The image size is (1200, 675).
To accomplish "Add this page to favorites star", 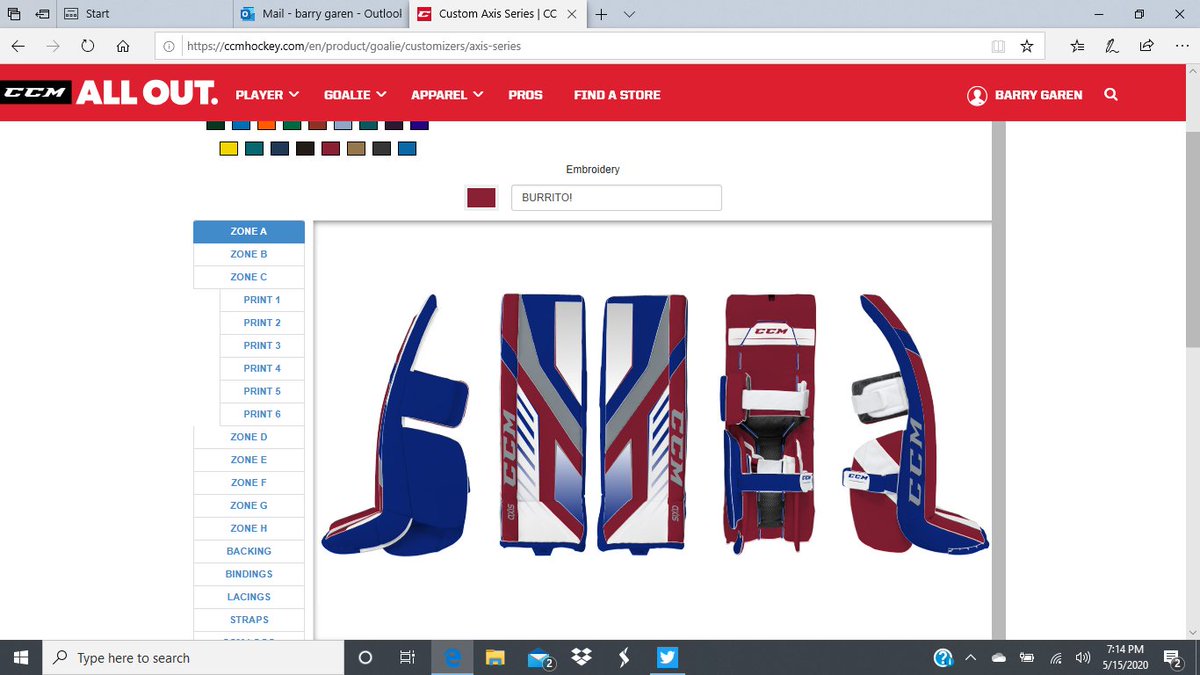I will click(x=1026, y=46).
